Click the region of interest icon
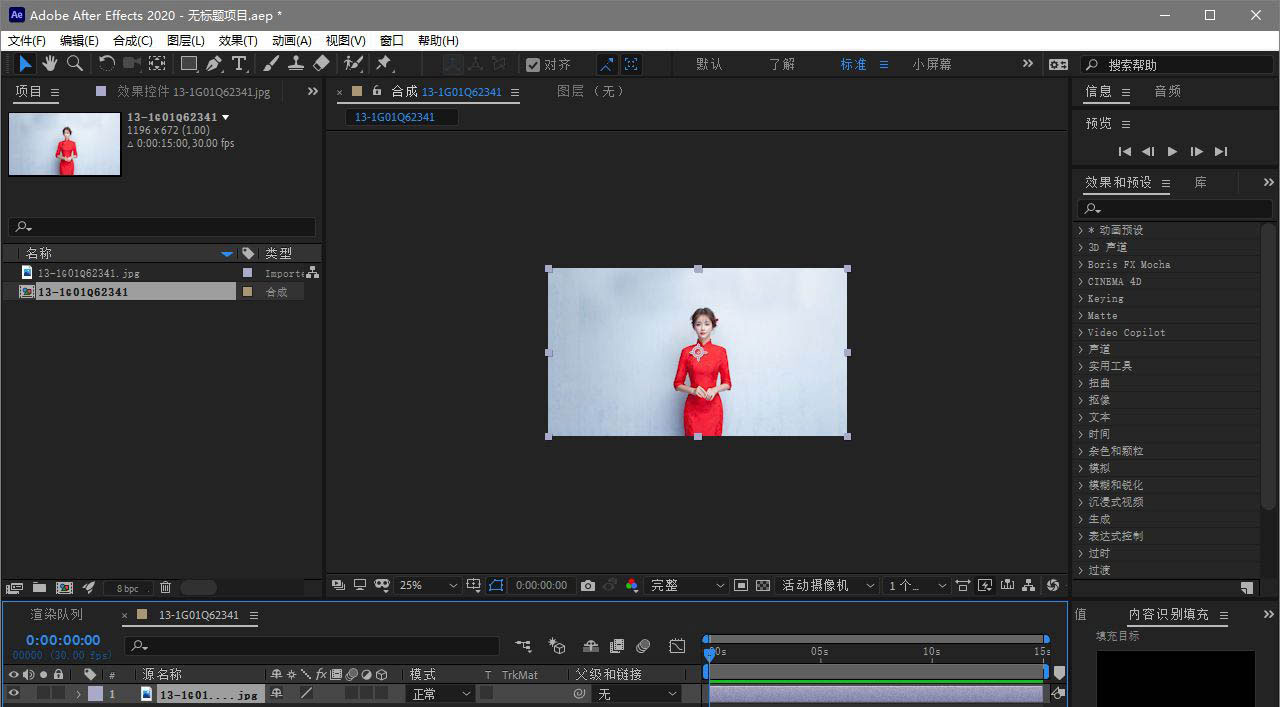Viewport: 1280px width, 707px height. coord(741,585)
